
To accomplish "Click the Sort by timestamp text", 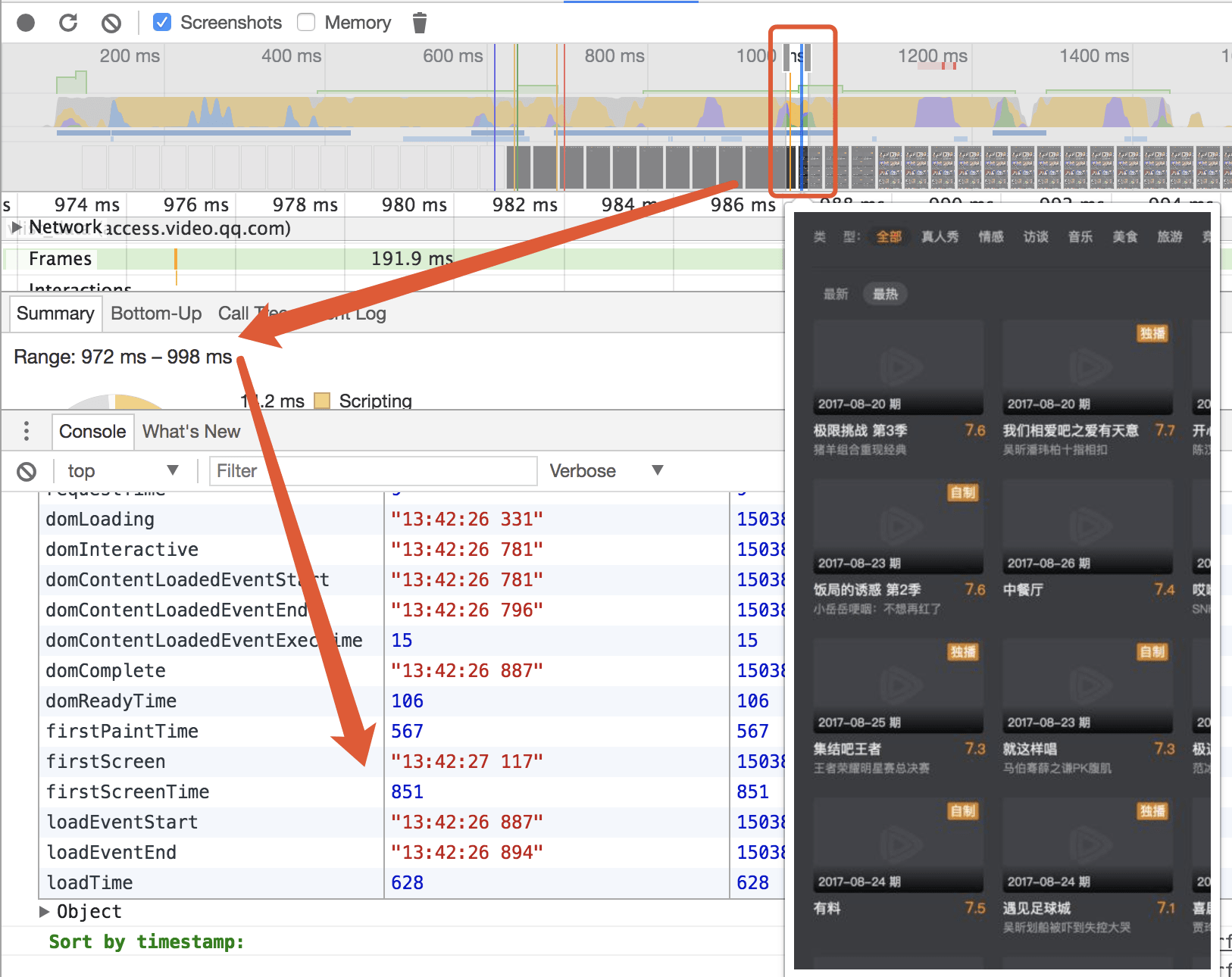I will point(146,942).
